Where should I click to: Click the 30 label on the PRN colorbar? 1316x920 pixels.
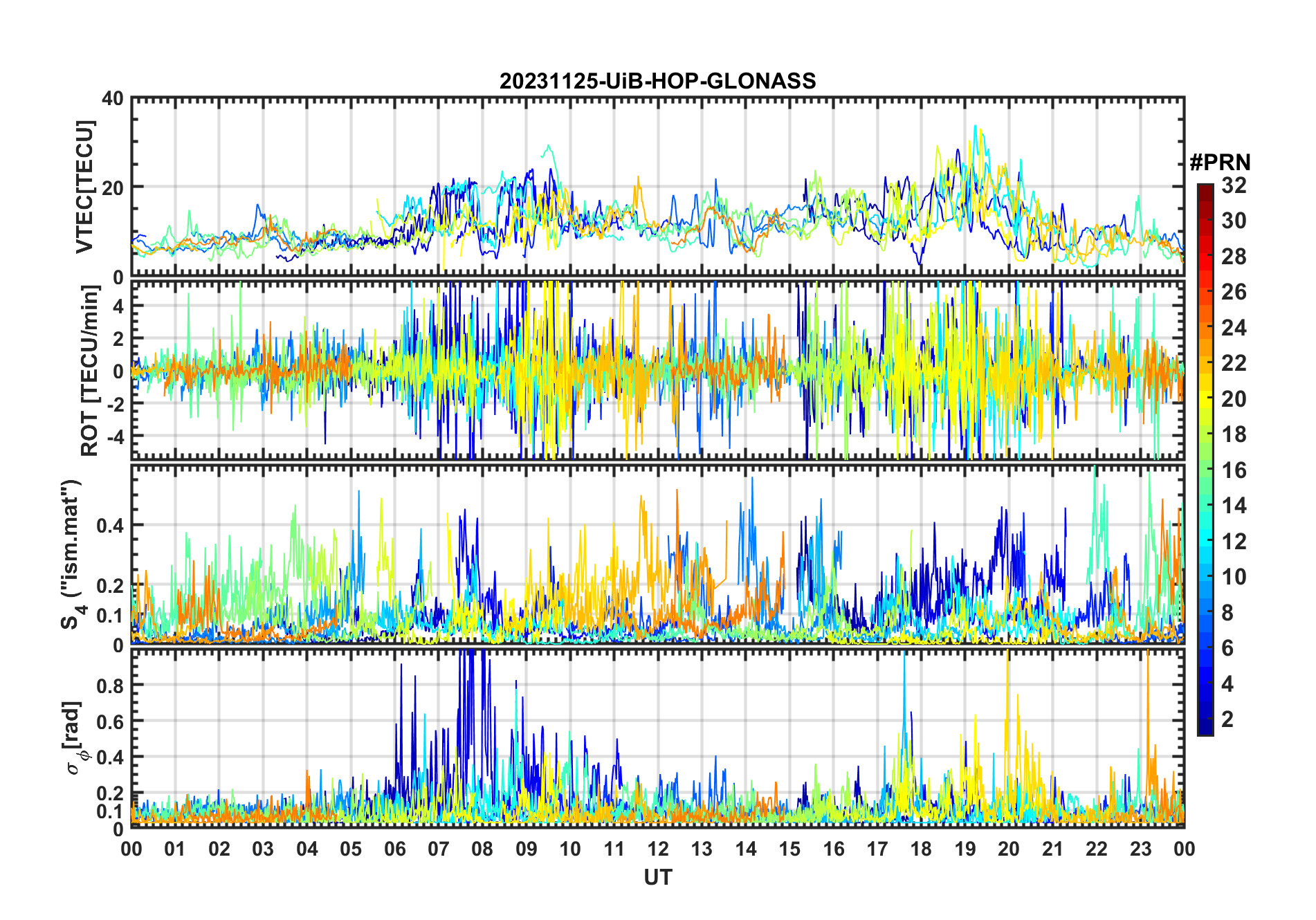[1234, 221]
